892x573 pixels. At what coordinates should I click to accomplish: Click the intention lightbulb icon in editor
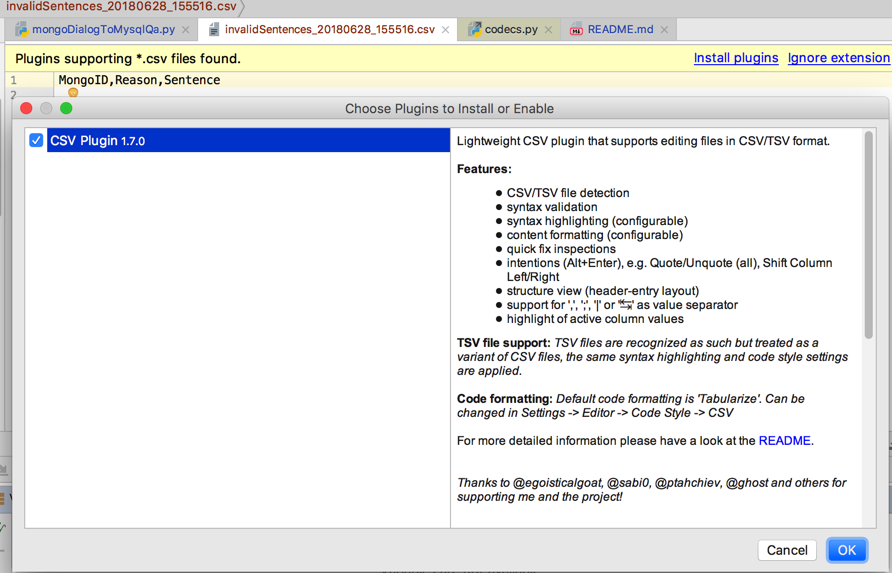73,93
